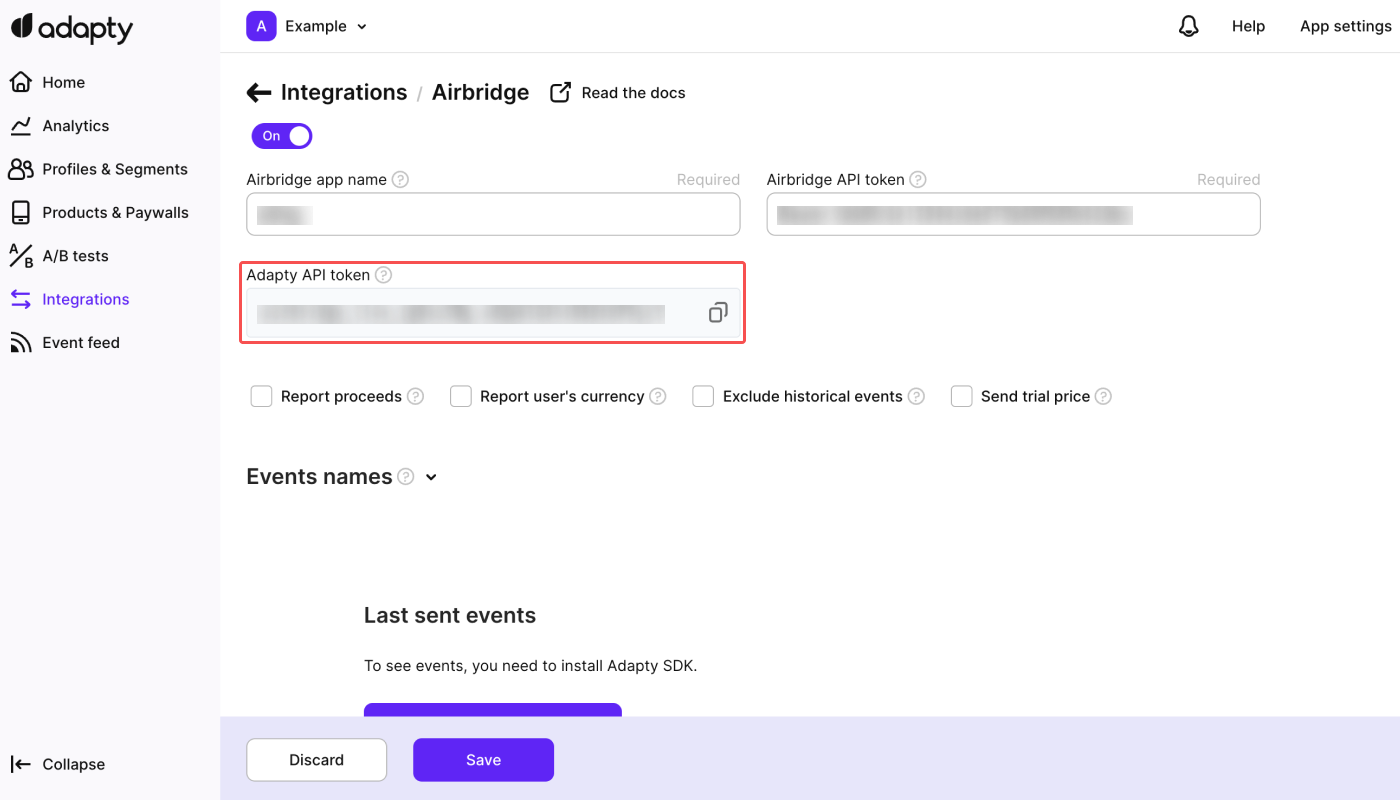Navigate to Products & Paywalls
The height and width of the screenshot is (800, 1400).
click(x=115, y=212)
